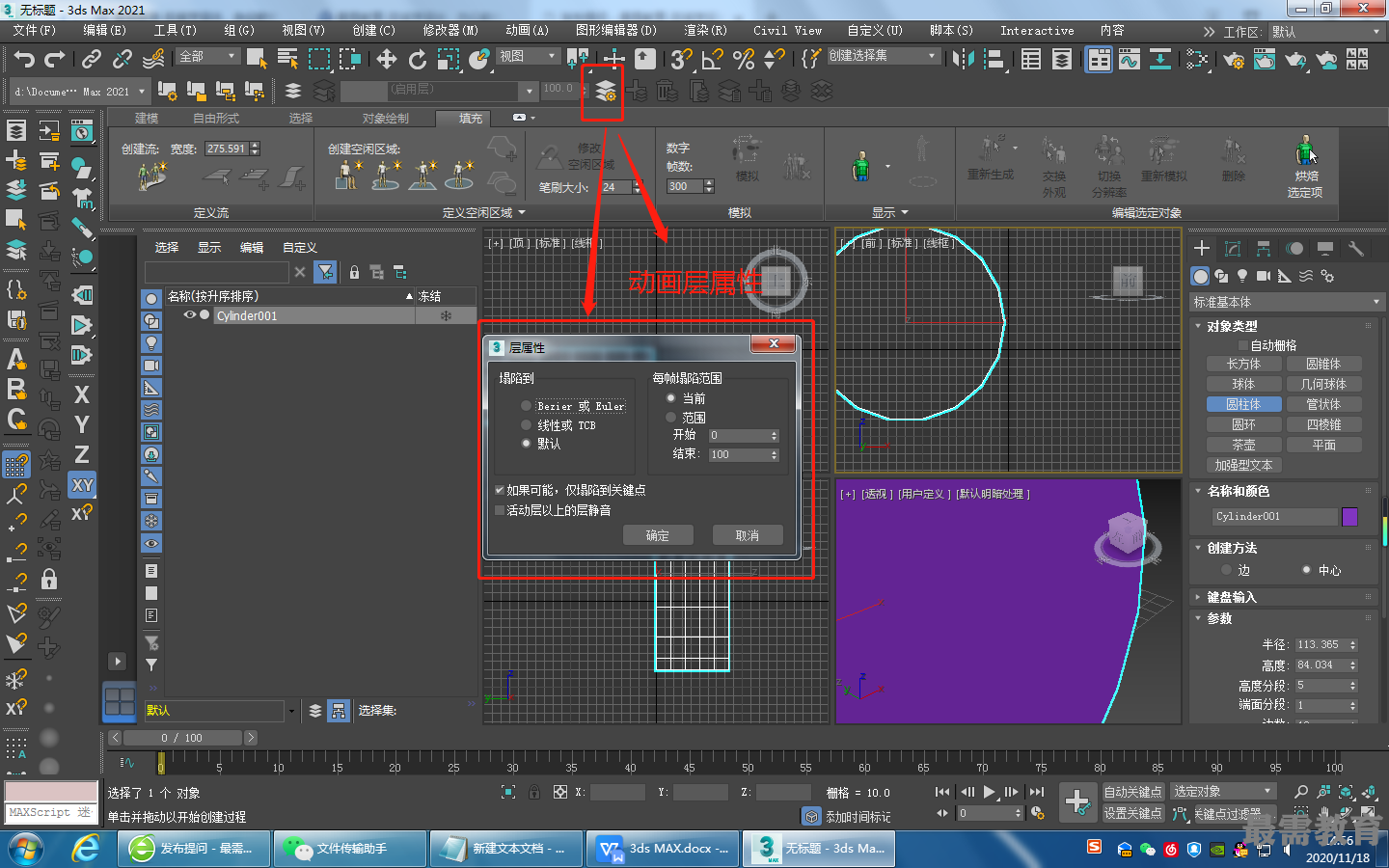Open the Modifiers menu
Screen dimensions: 1389x868
(449, 31)
